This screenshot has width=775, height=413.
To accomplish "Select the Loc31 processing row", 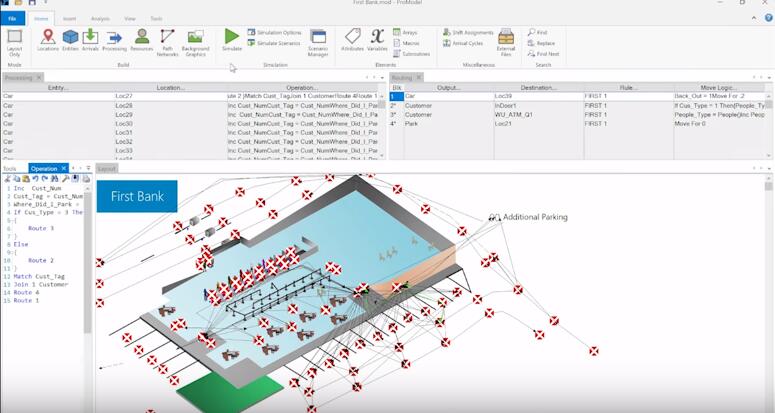I will [191, 132].
